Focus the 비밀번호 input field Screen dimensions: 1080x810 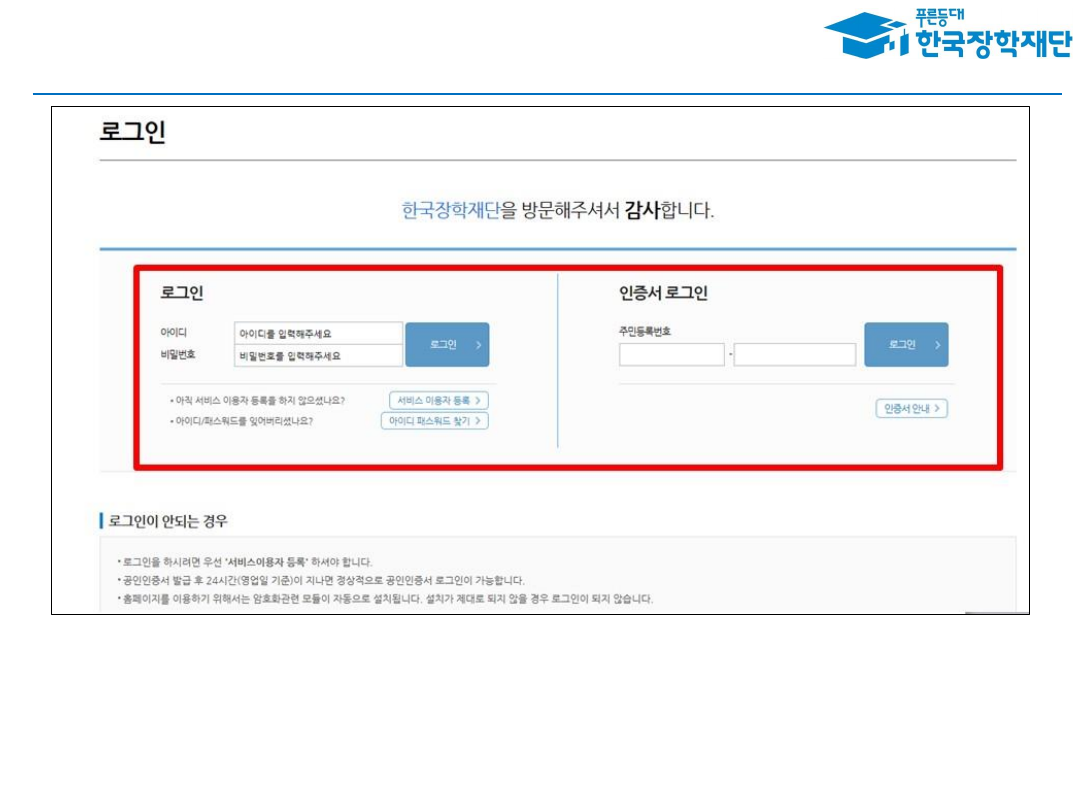pyautogui.click(x=318, y=355)
